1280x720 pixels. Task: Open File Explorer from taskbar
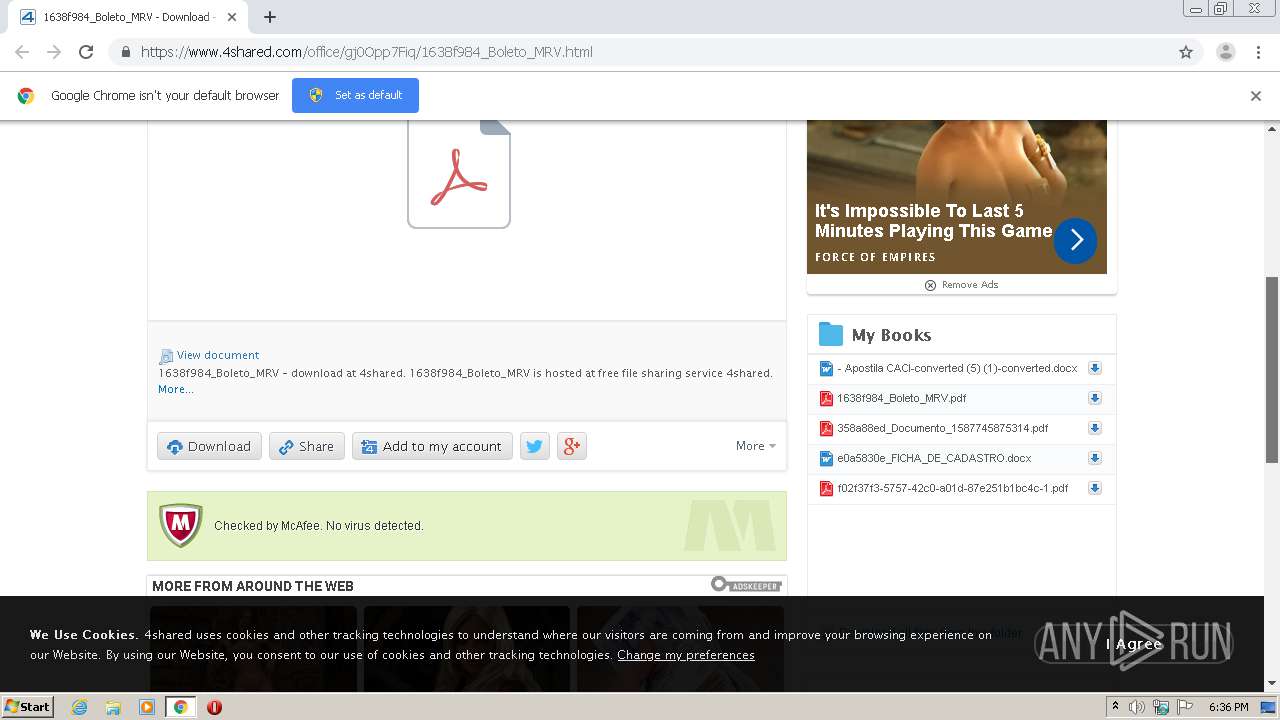pos(113,707)
